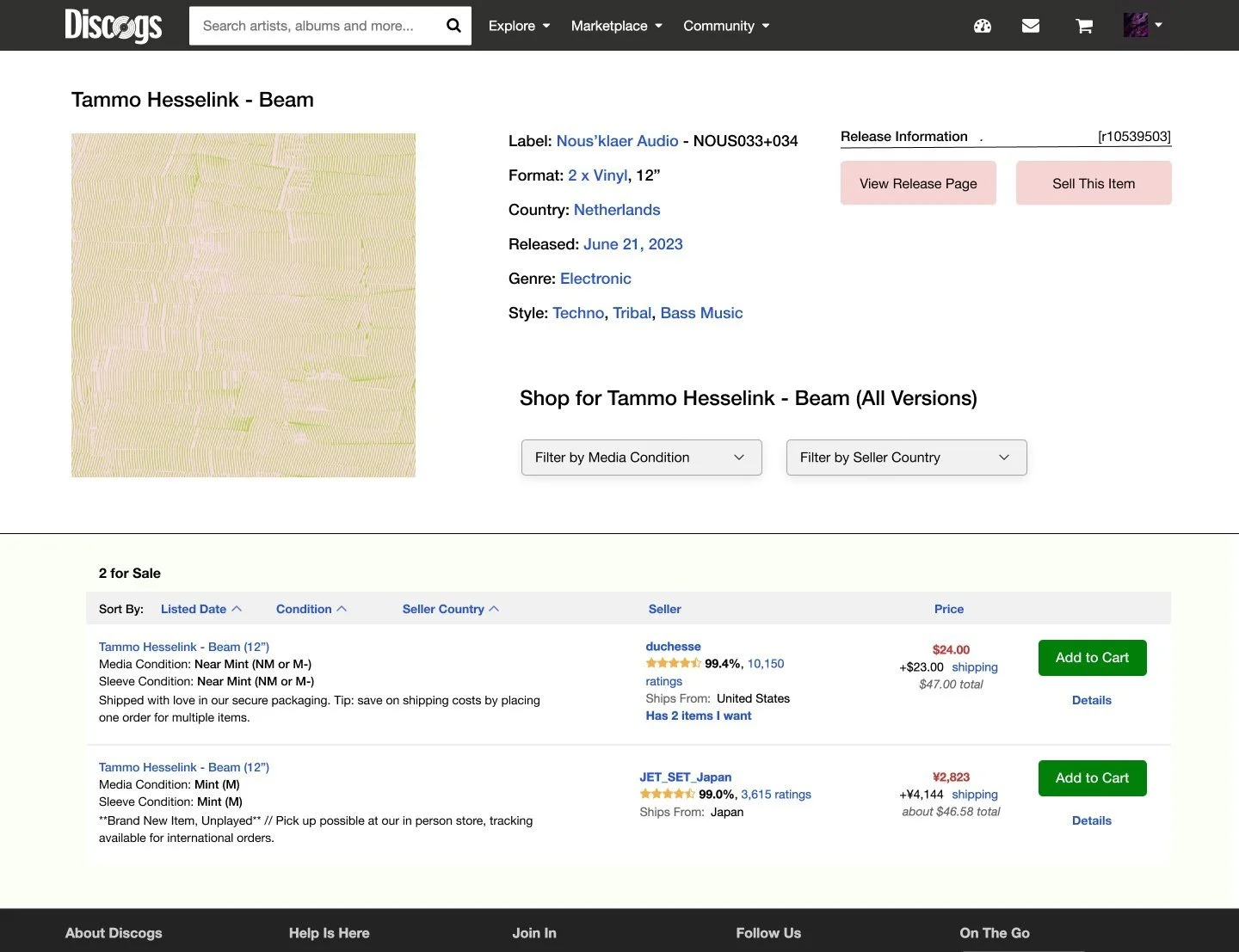1239x952 pixels.
Task: Click the Electronic genre link
Action: [x=595, y=279]
